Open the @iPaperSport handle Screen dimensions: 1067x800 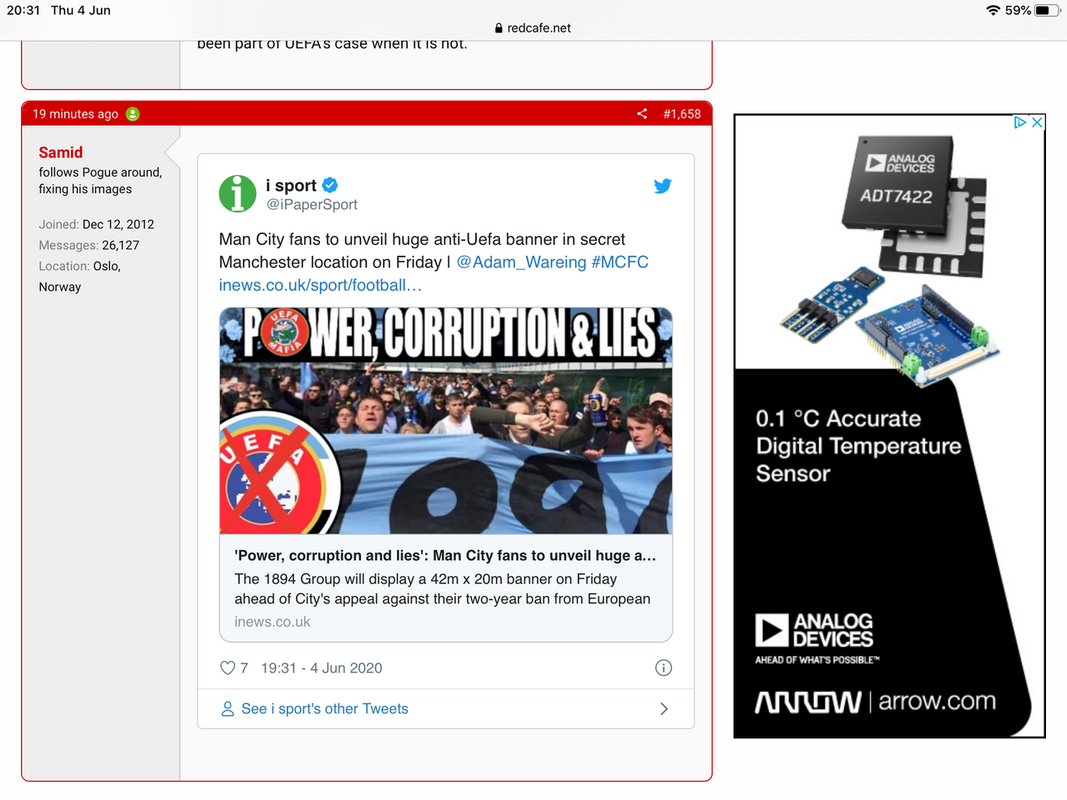click(x=312, y=204)
